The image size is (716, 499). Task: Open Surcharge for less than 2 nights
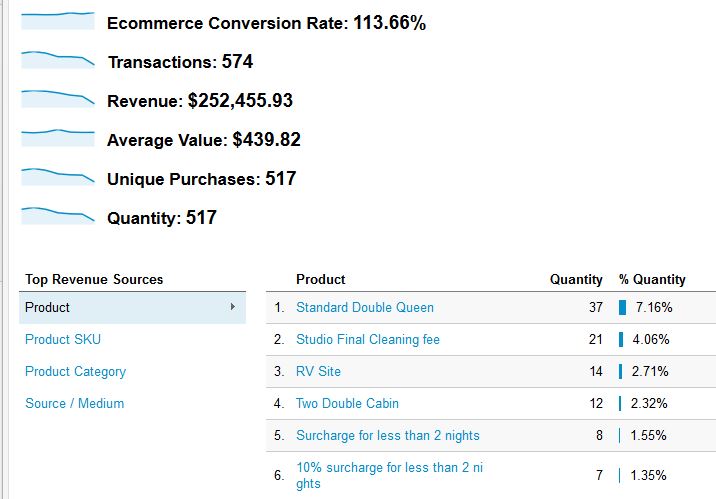click(388, 435)
